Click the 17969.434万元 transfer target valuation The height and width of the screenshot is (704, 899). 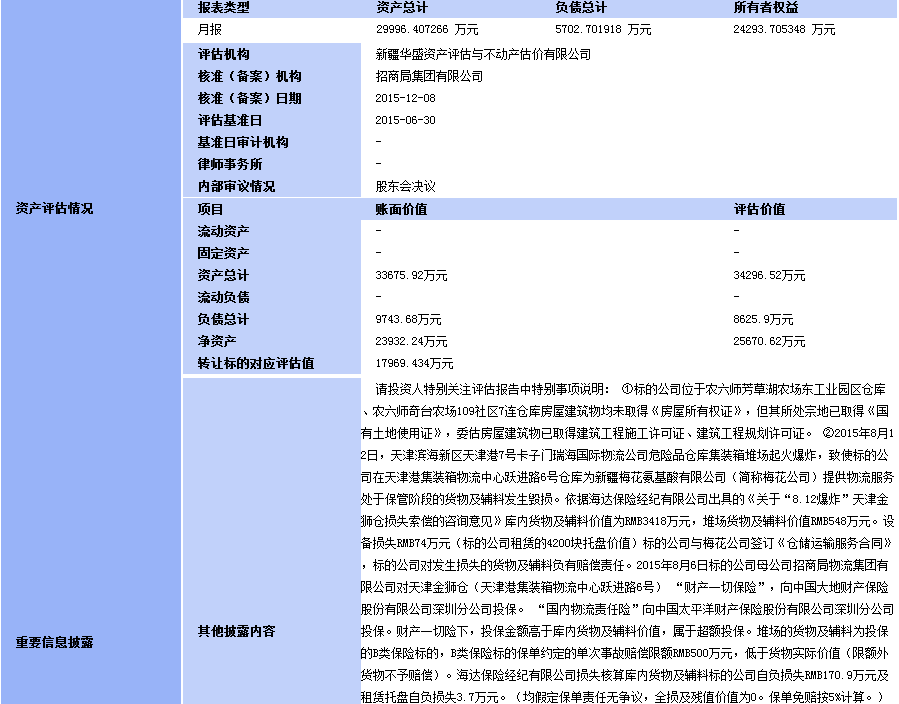414,363
